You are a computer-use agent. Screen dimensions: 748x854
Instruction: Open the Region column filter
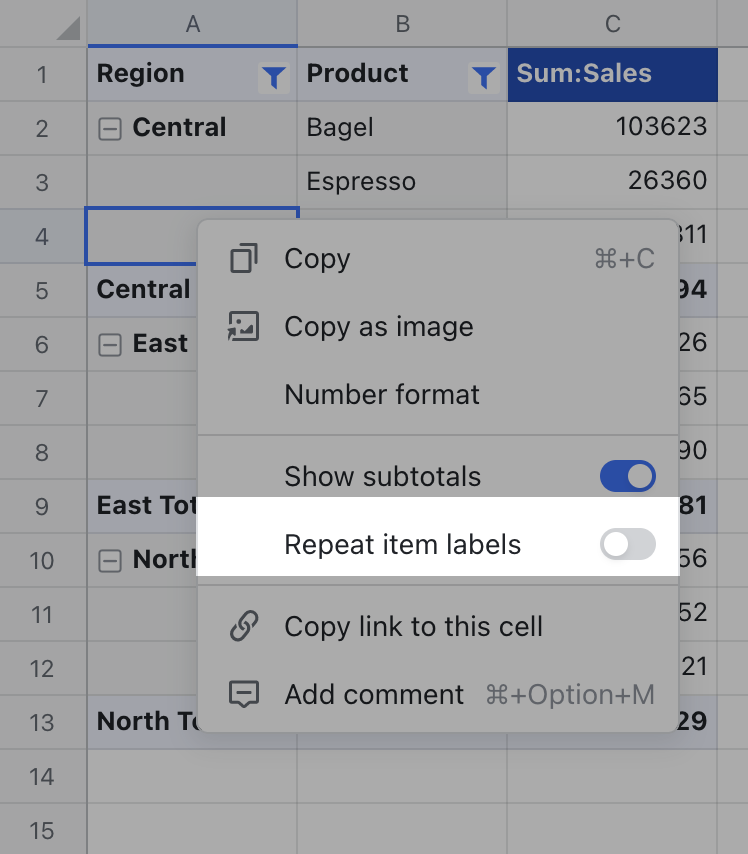point(272,77)
